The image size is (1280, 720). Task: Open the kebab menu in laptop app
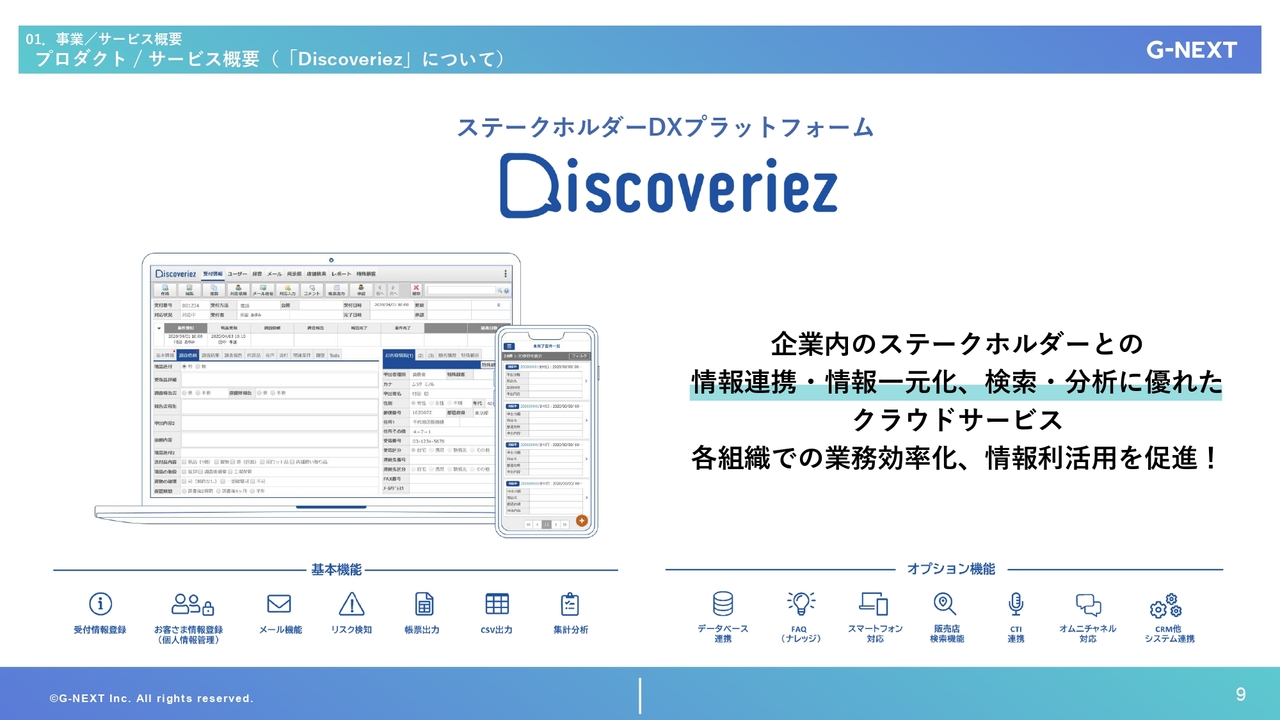tap(505, 273)
